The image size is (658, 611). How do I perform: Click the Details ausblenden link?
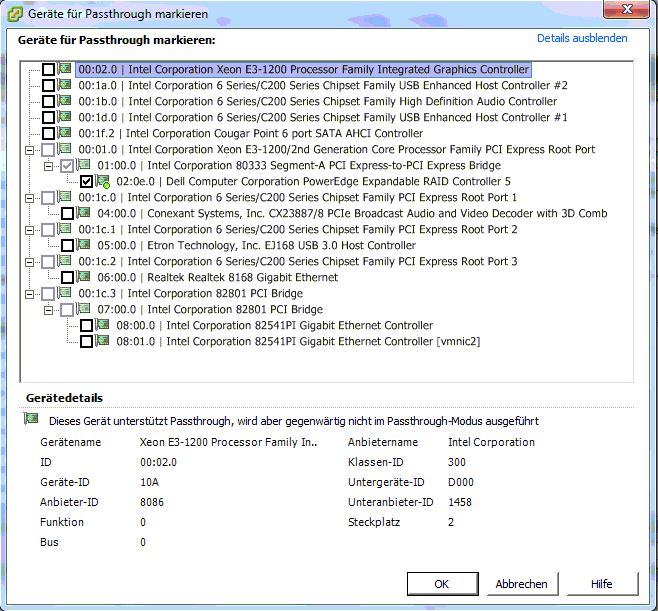(x=582, y=38)
